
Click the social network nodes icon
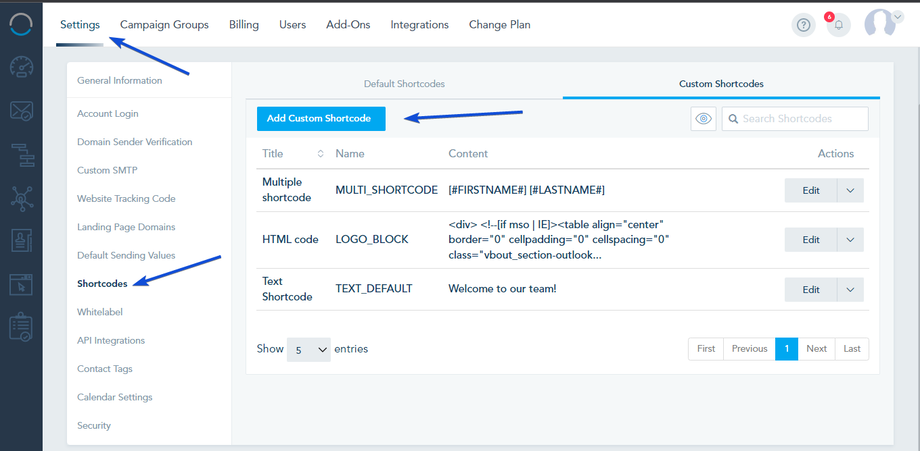pos(21,198)
